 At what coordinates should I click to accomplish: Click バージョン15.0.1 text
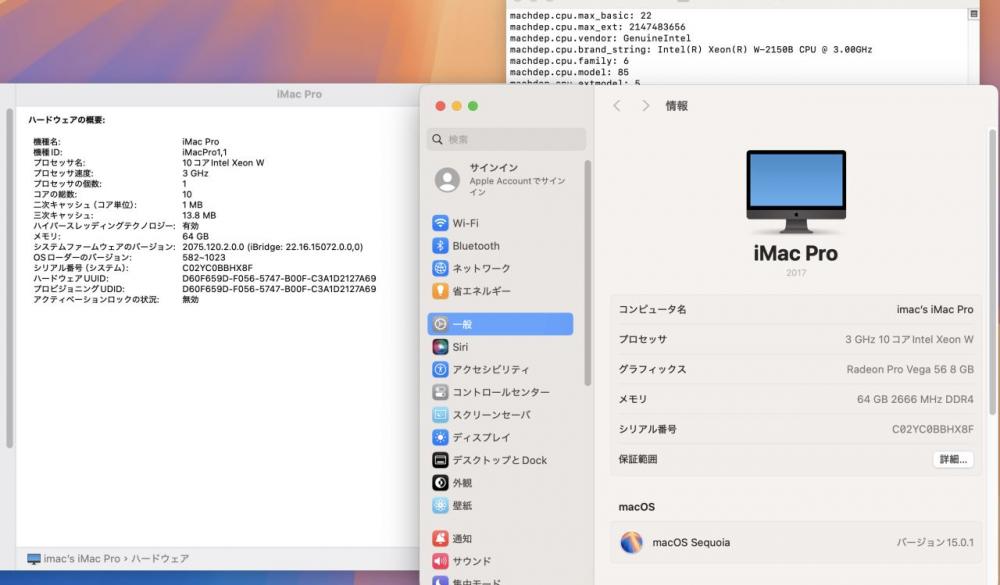coord(935,543)
